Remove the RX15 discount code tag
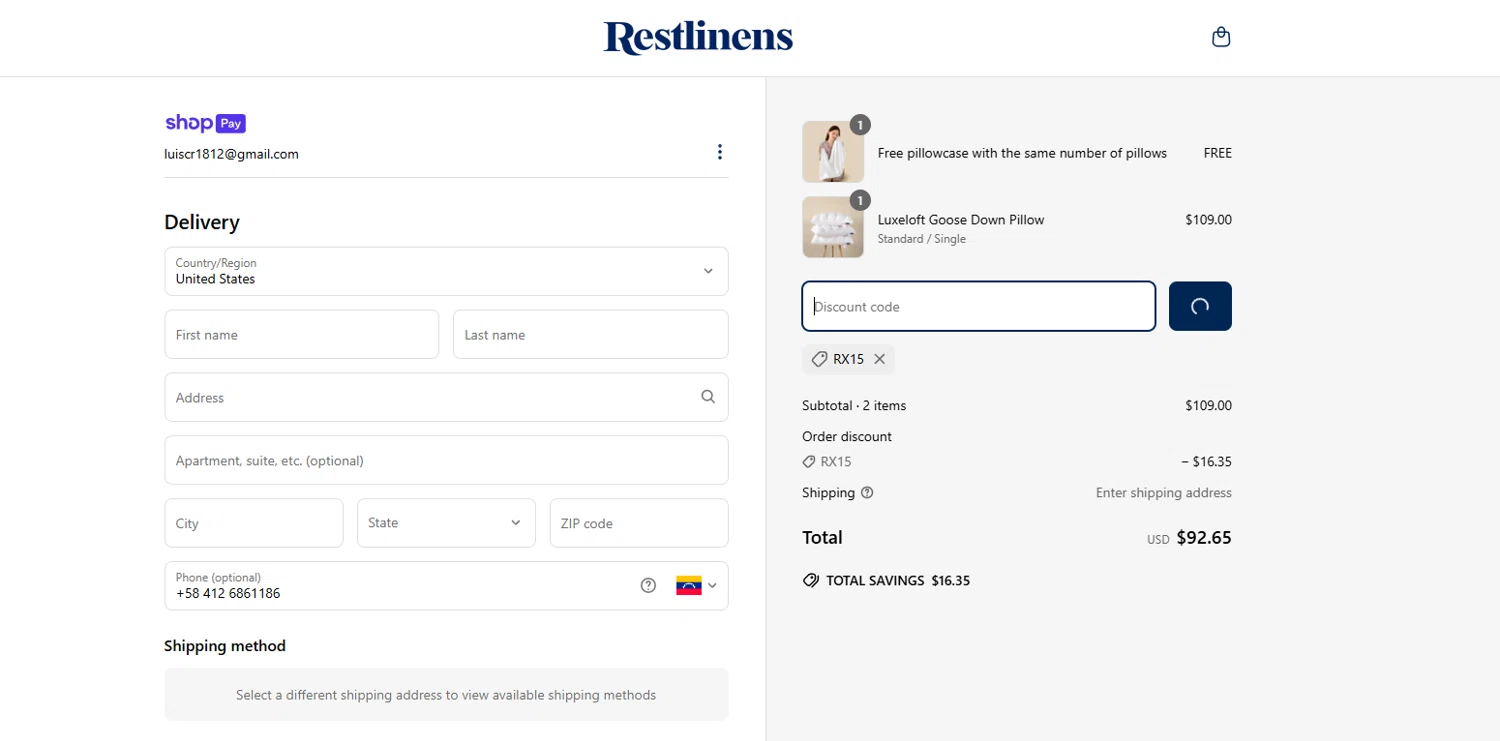The image size is (1500, 741). 879,359
